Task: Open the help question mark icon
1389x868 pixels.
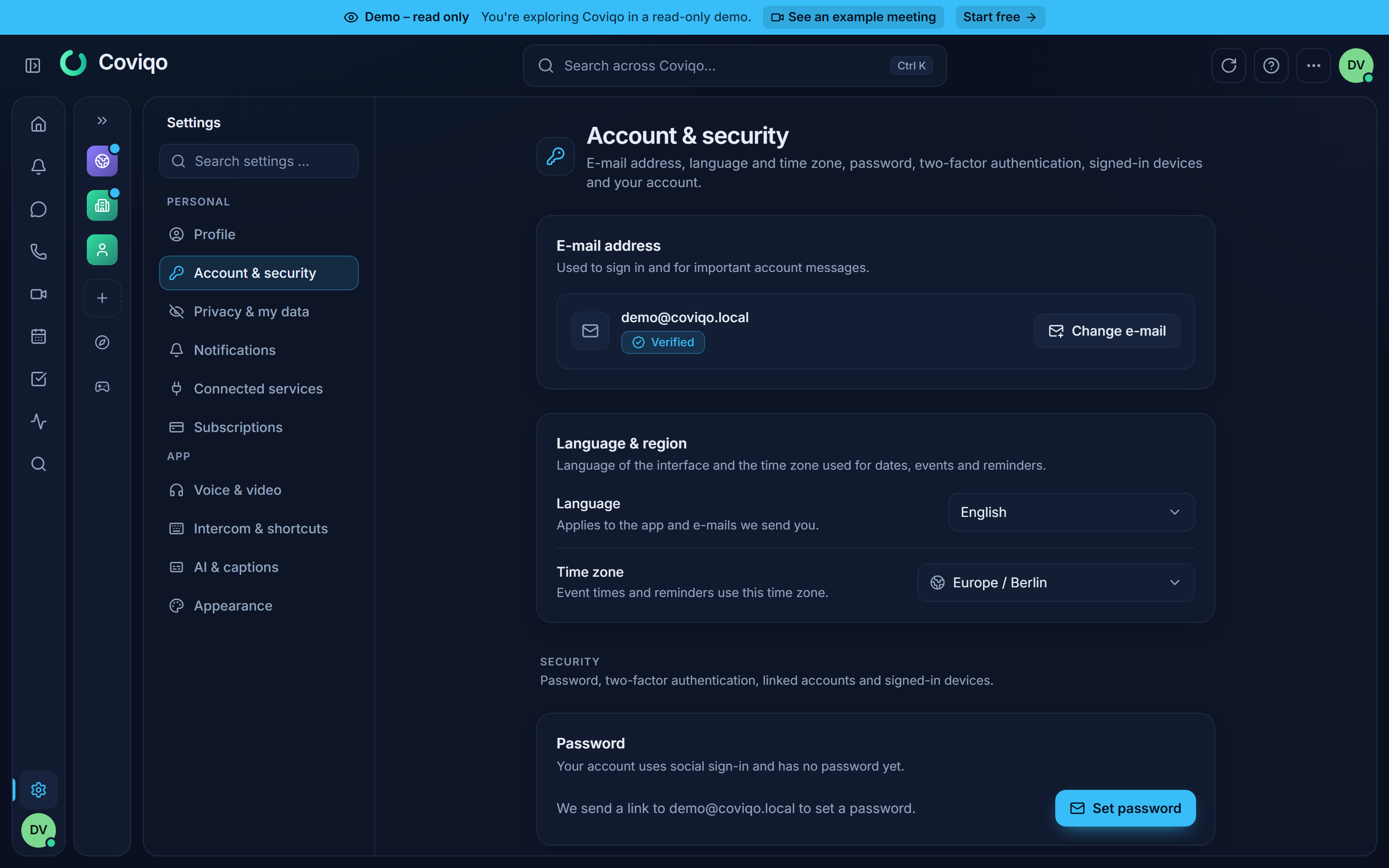Action: coord(1271,66)
